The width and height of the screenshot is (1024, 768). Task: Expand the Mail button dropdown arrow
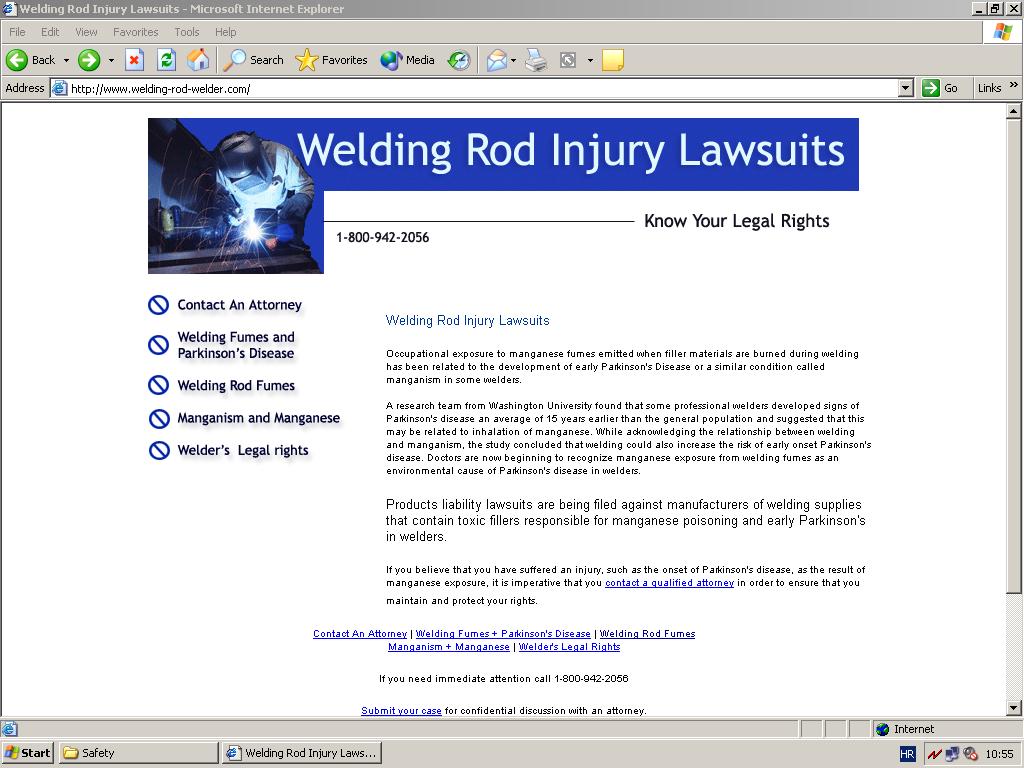point(513,60)
